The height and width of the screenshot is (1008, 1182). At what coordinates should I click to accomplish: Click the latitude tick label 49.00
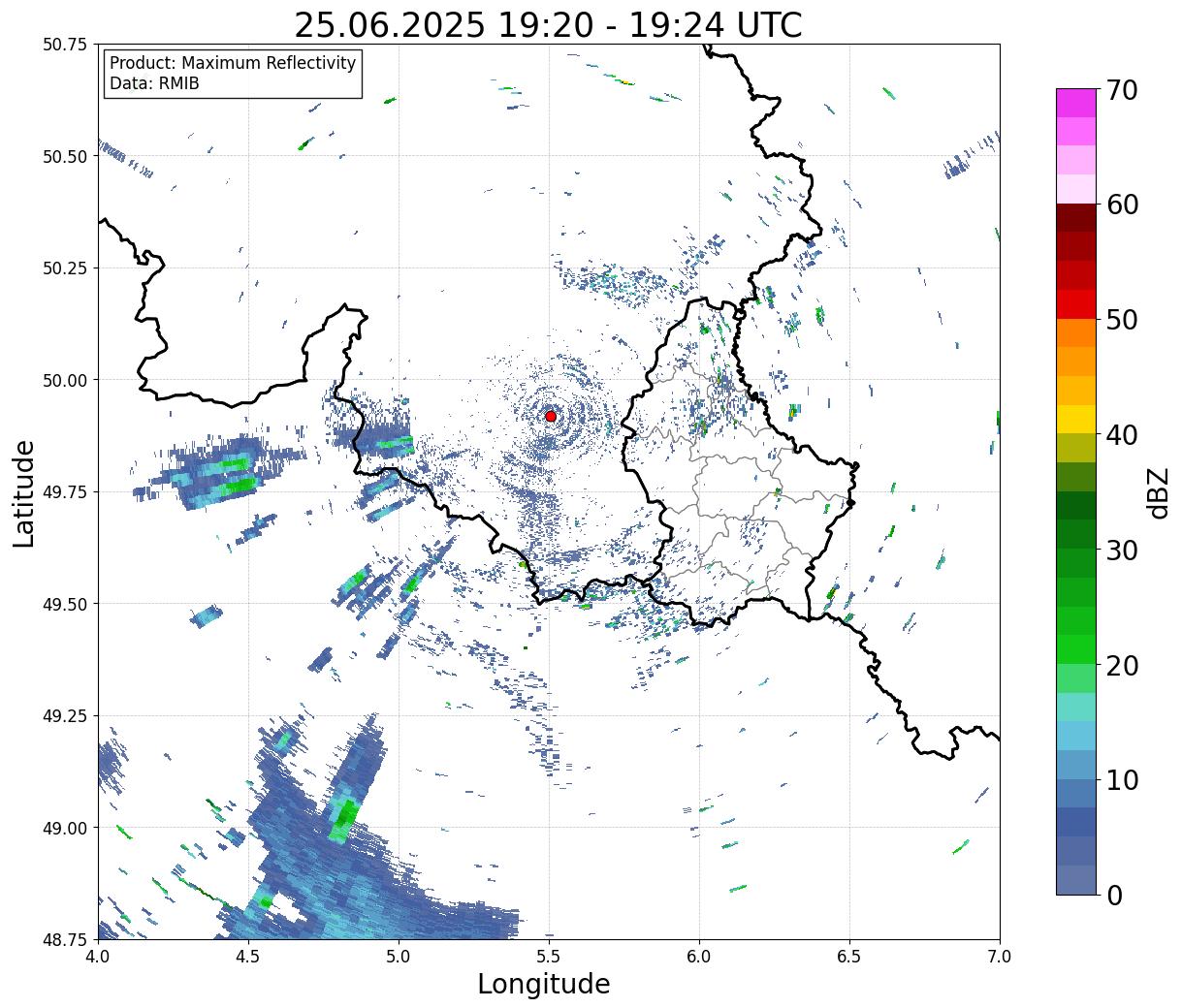pyautogui.click(x=65, y=828)
